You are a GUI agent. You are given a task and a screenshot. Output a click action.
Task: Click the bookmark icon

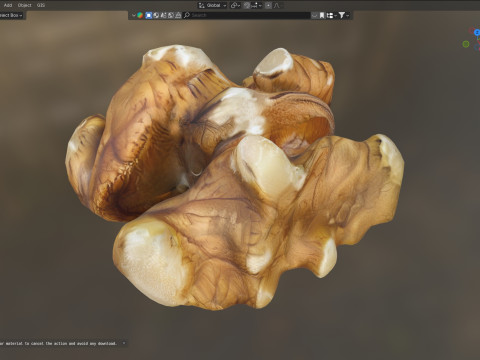[322, 15]
